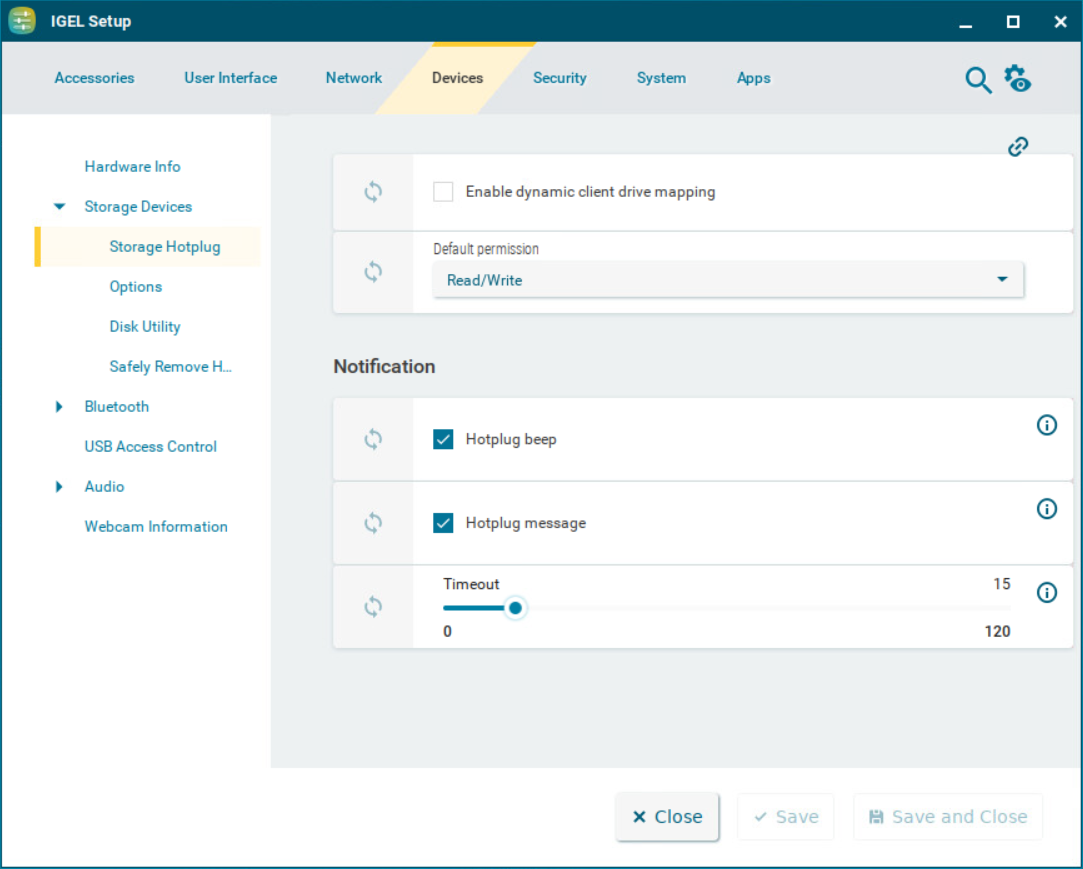Click the gear-with-eye settings view icon
The height and width of the screenshot is (869, 1083).
(1017, 79)
